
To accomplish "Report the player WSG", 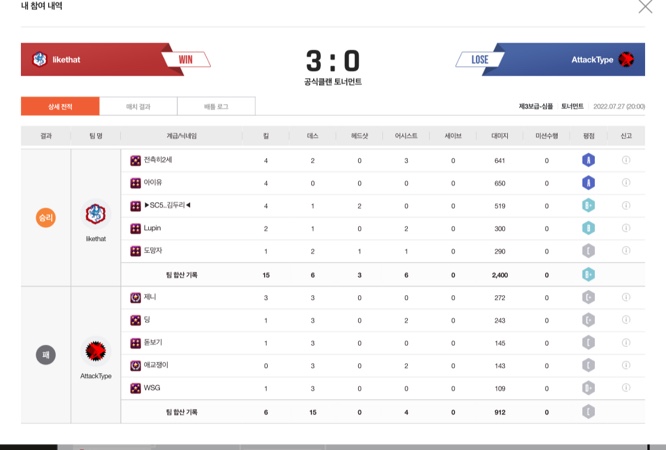I will click(x=626, y=388).
